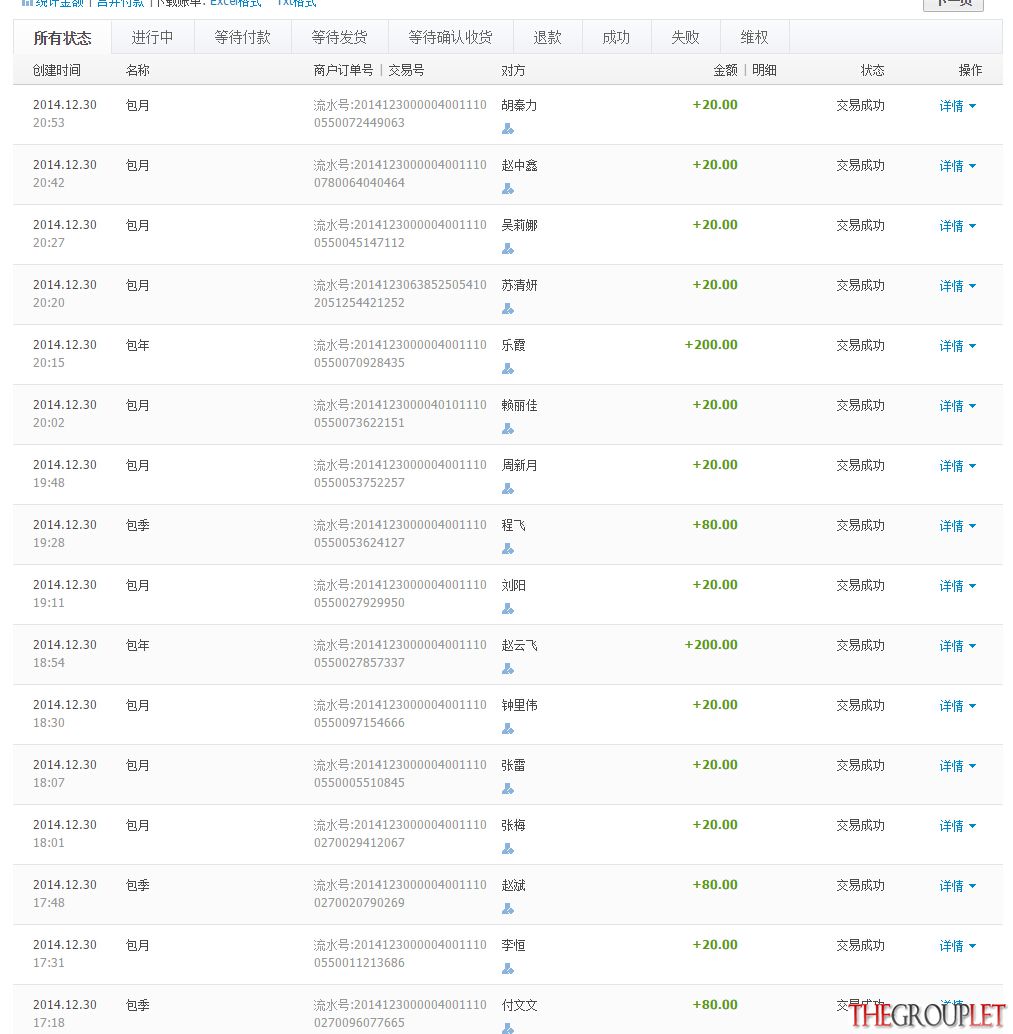Click the user icon under 张雷
Viewport: 1013px width, 1034px height.
click(x=507, y=789)
